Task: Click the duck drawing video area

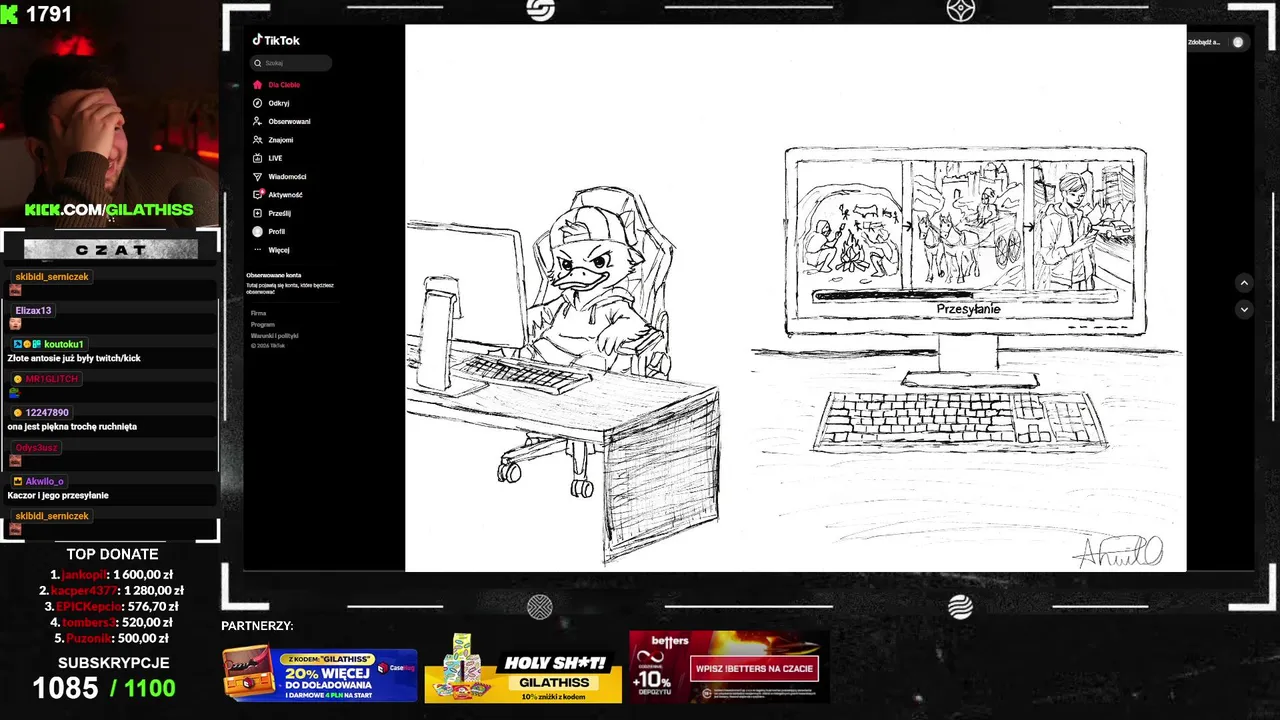Action: coord(795,298)
